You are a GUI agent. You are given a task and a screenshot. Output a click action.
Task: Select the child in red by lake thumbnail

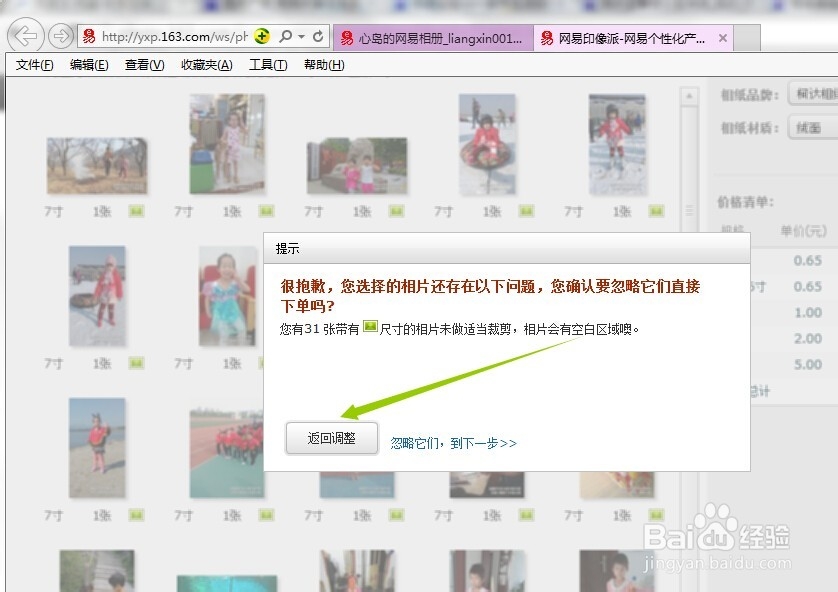pyautogui.click(x=97, y=448)
